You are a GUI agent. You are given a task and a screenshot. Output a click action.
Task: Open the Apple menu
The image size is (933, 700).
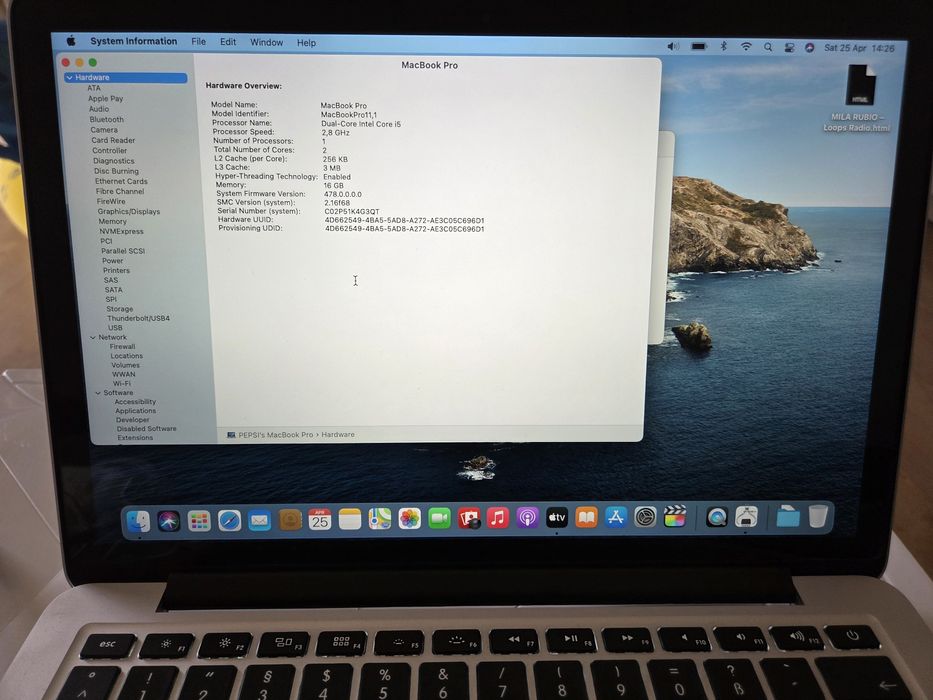(x=71, y=40)
